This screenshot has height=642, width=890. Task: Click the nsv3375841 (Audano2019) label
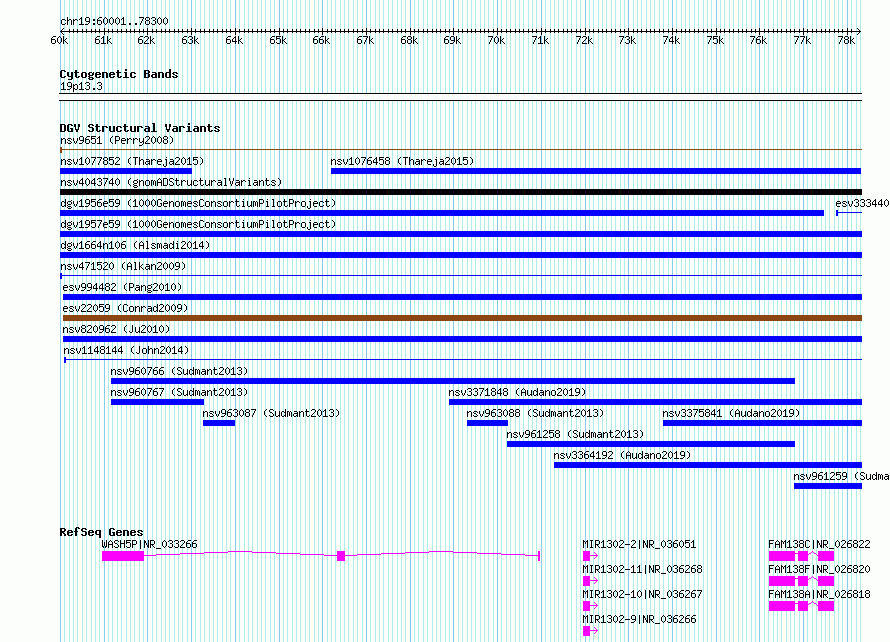pyautogui.click(x=731, y=413)
